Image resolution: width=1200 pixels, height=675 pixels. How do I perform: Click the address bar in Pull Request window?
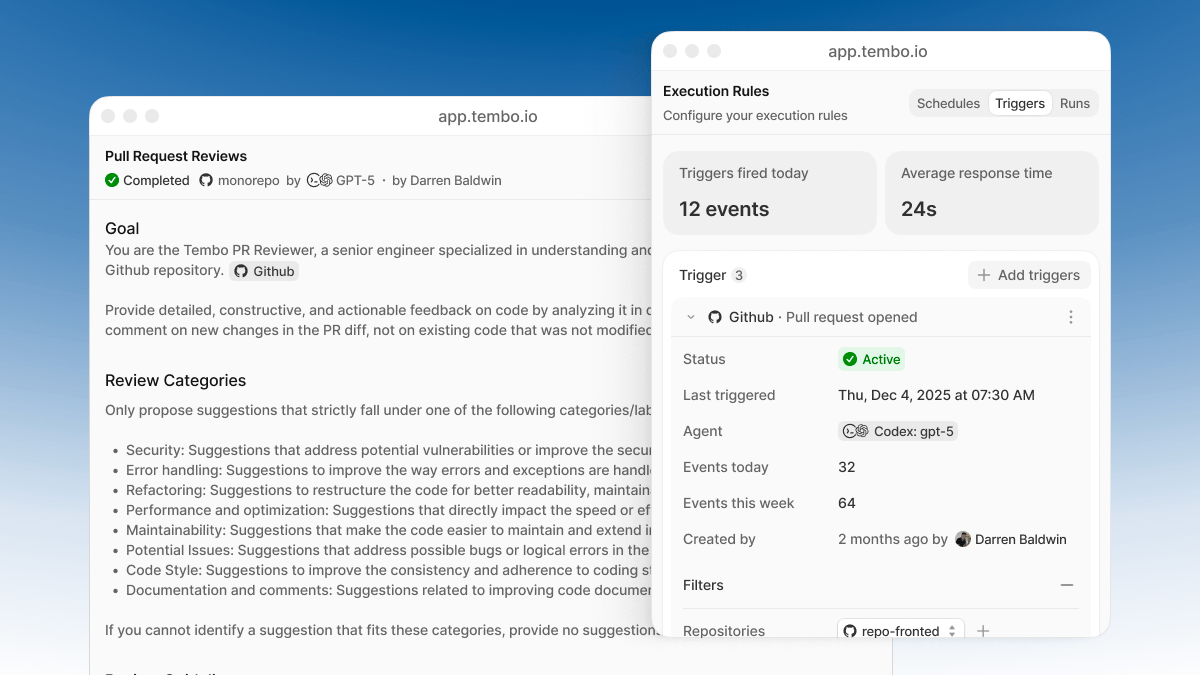(x=488, y=116)
